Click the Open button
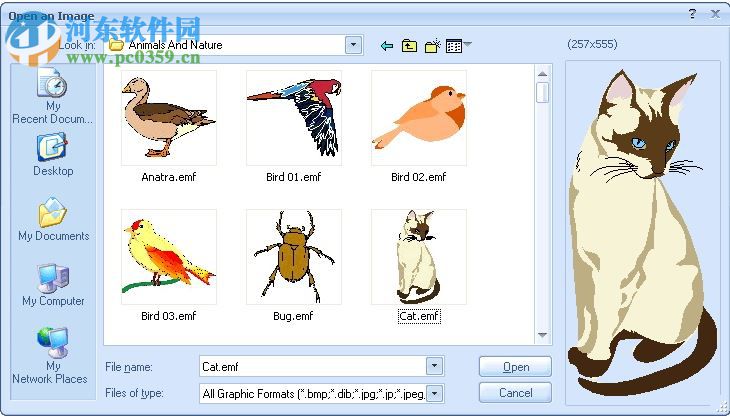The height and width of the screenshot is (416, 730). coord(515,367)
